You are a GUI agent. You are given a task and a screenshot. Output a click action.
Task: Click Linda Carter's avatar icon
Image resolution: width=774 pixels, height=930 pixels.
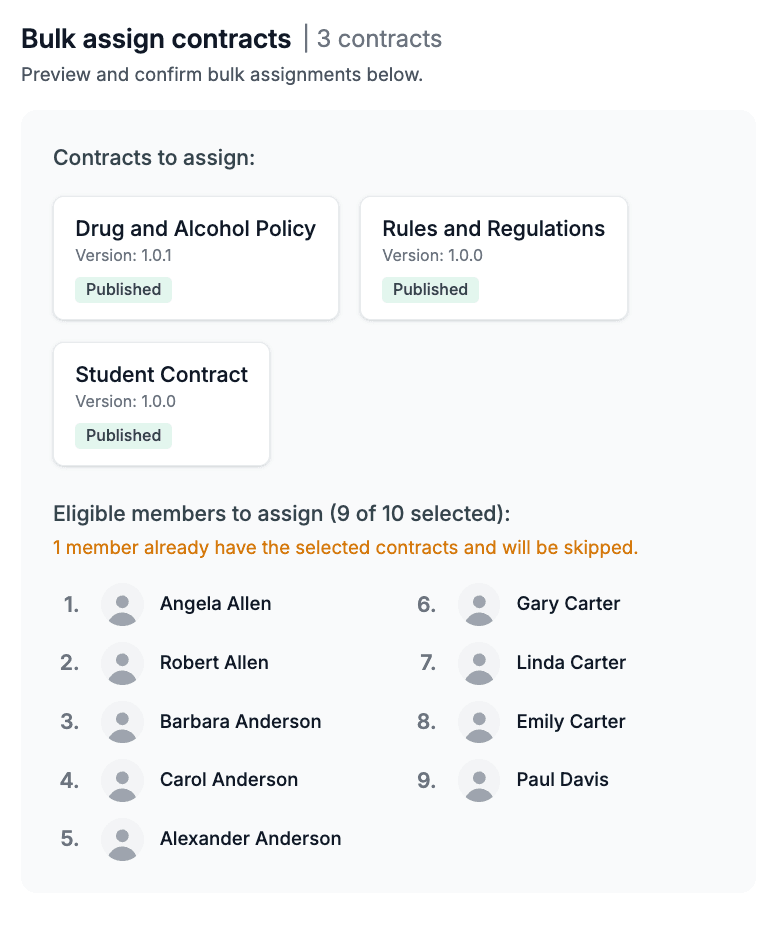[x=479, y=663]
